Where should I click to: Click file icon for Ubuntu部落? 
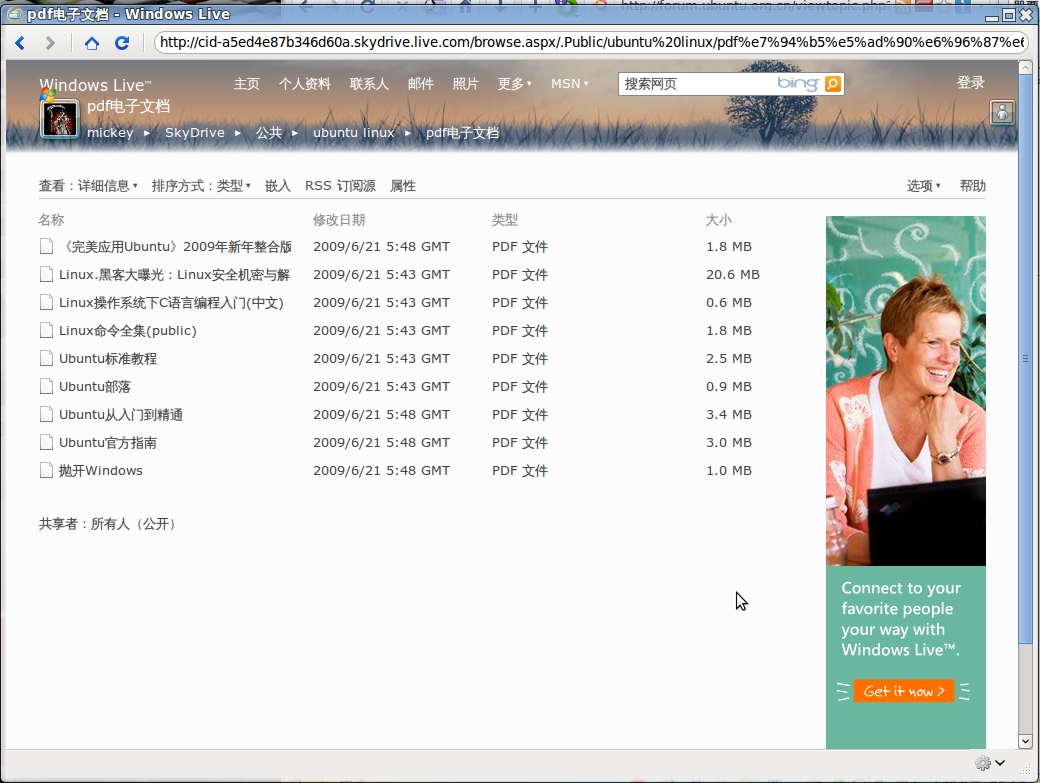tap(46, 387)
